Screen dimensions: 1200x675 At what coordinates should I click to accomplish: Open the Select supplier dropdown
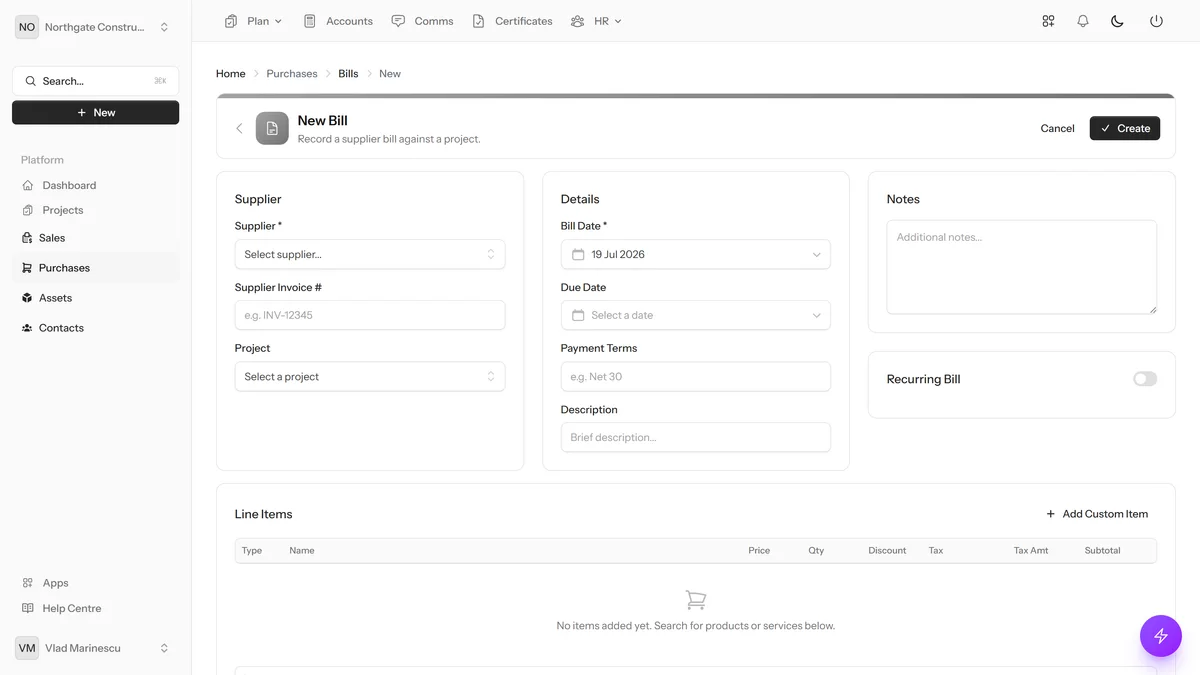pos(370,254)
